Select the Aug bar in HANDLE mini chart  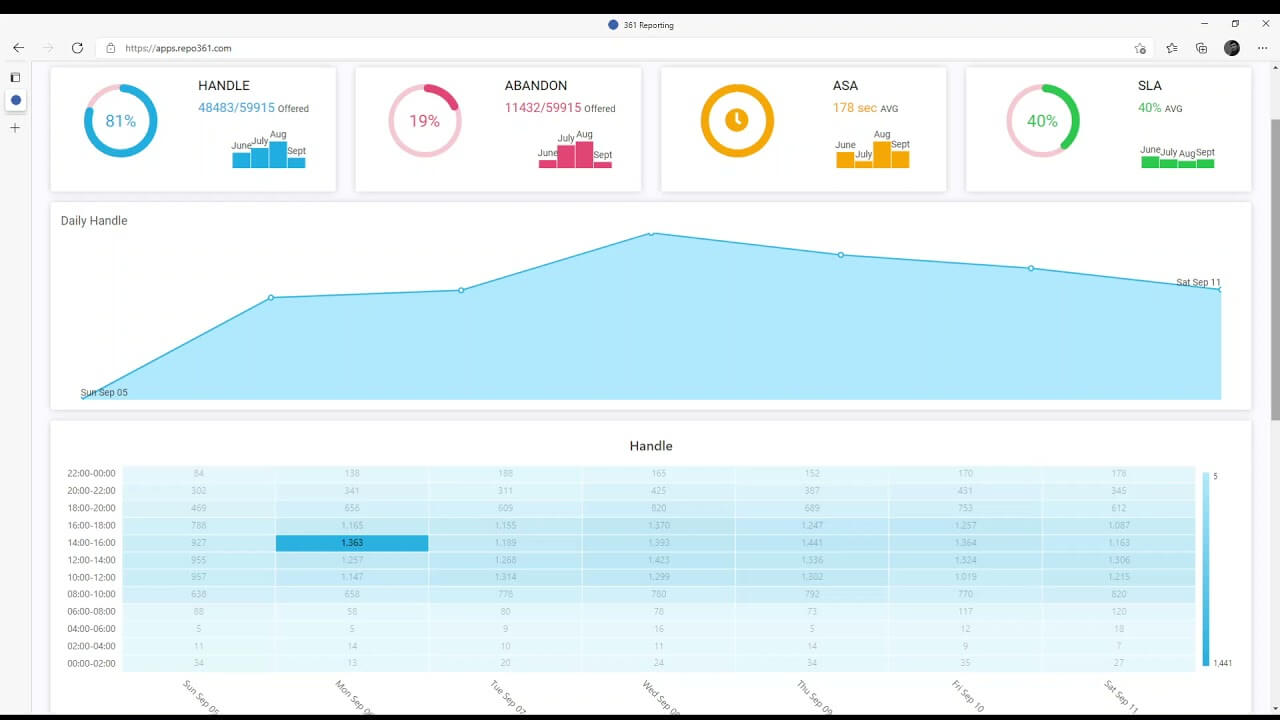tap(278, 154)
